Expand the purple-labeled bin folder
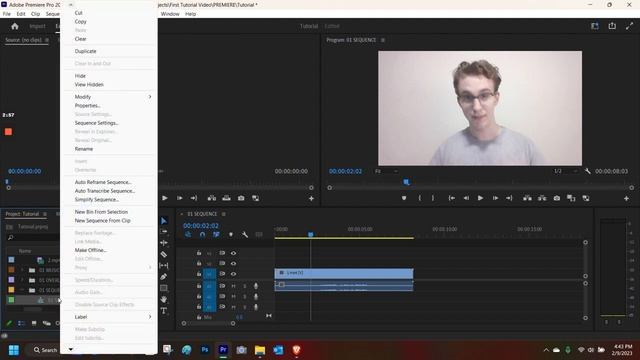Viewport: 640px width, 360px height. pyautogui.click(x=22, y=280)
